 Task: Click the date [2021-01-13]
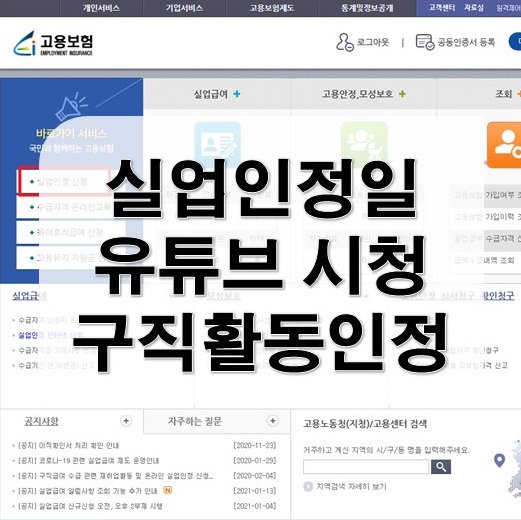[x=255, y=491]
